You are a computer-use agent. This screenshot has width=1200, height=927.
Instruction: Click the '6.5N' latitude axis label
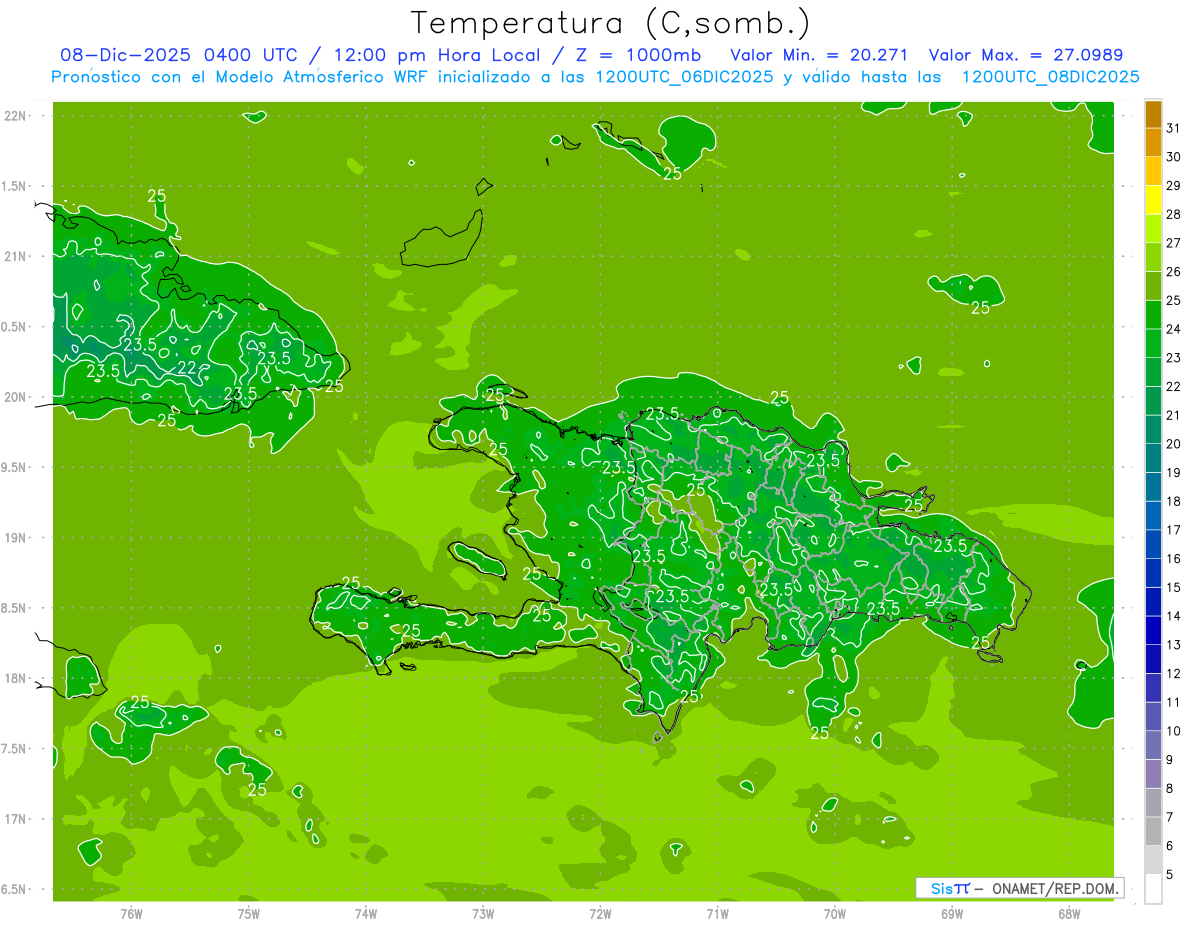coord(13,889)
